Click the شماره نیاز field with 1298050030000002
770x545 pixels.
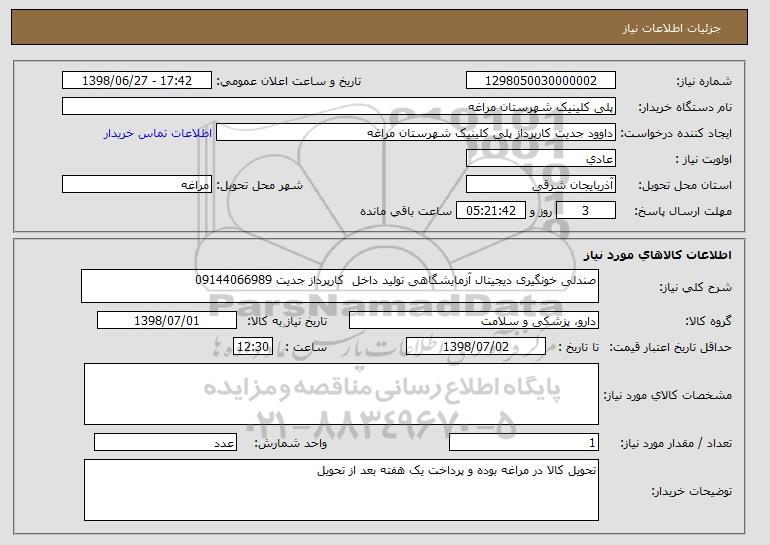tap(541, 81)
